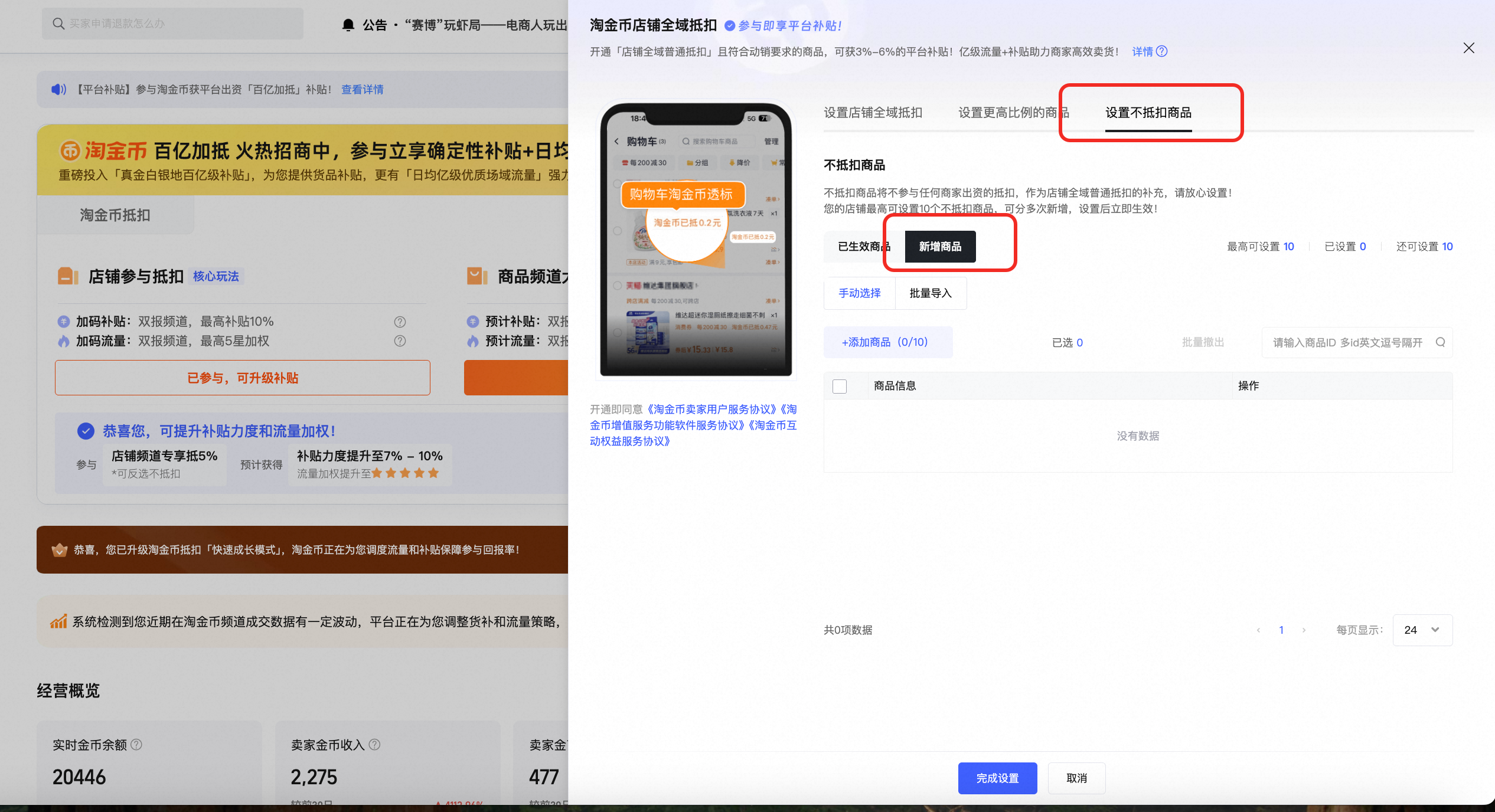Viewport: 1495px width, 812px height.
Task: Click the 核心玩法 tag
Action: pyautogui.click(x=216, y=276)
